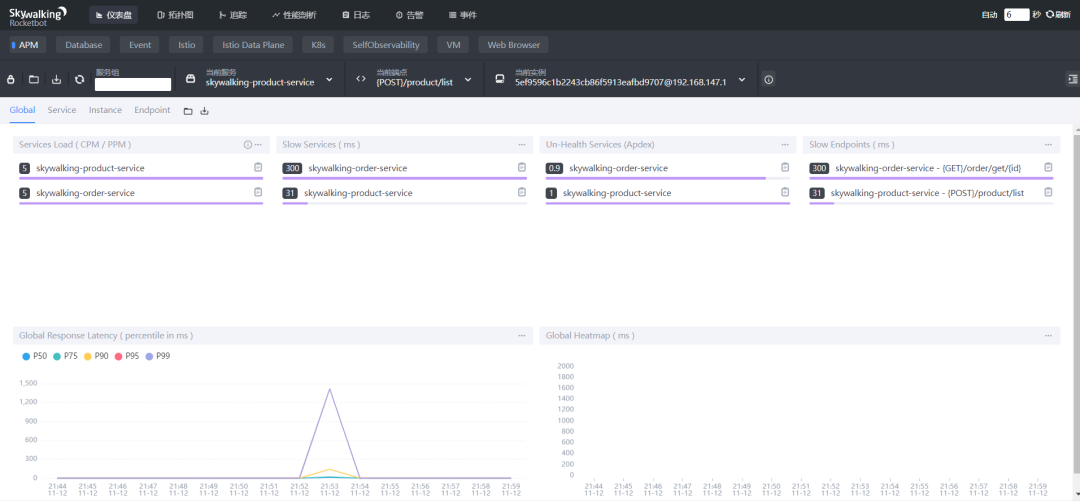Viewport: 1080px width, 504px height.
Task: Click the reload icon beside the service group field
Action: pyautogui.click(x=79, y=80)
